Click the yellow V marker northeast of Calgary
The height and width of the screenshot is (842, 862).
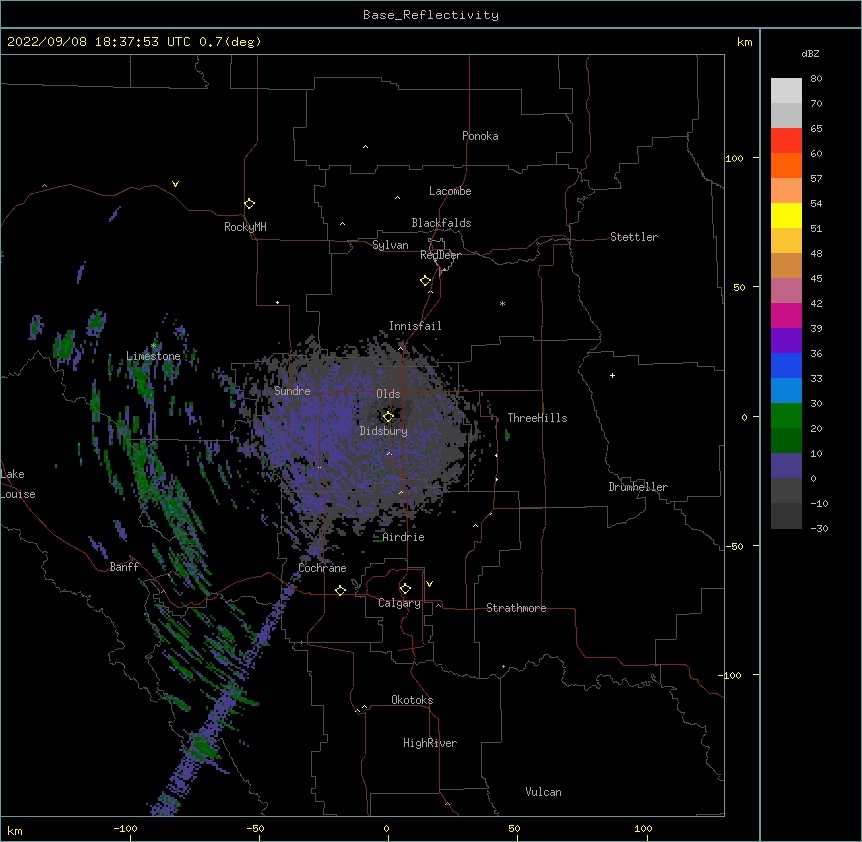point(429,584)
